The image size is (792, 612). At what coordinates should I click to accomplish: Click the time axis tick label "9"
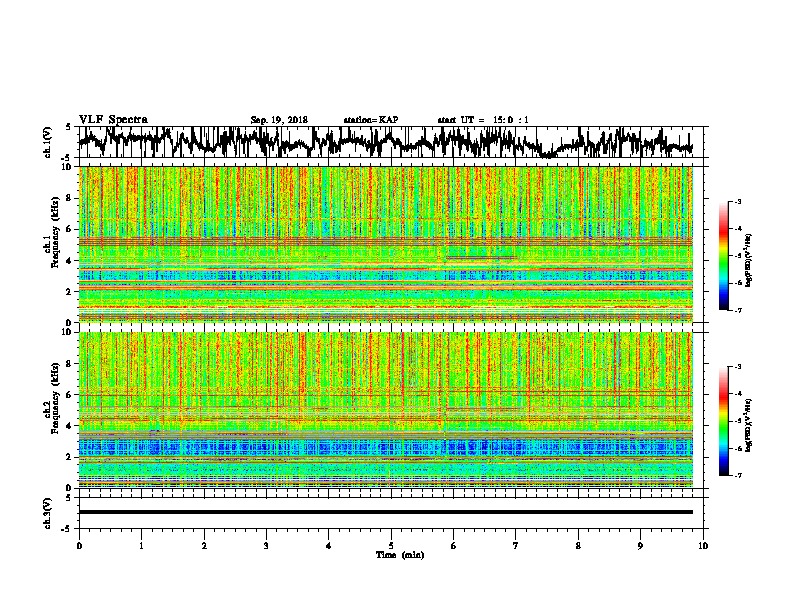tap(640, 545)
